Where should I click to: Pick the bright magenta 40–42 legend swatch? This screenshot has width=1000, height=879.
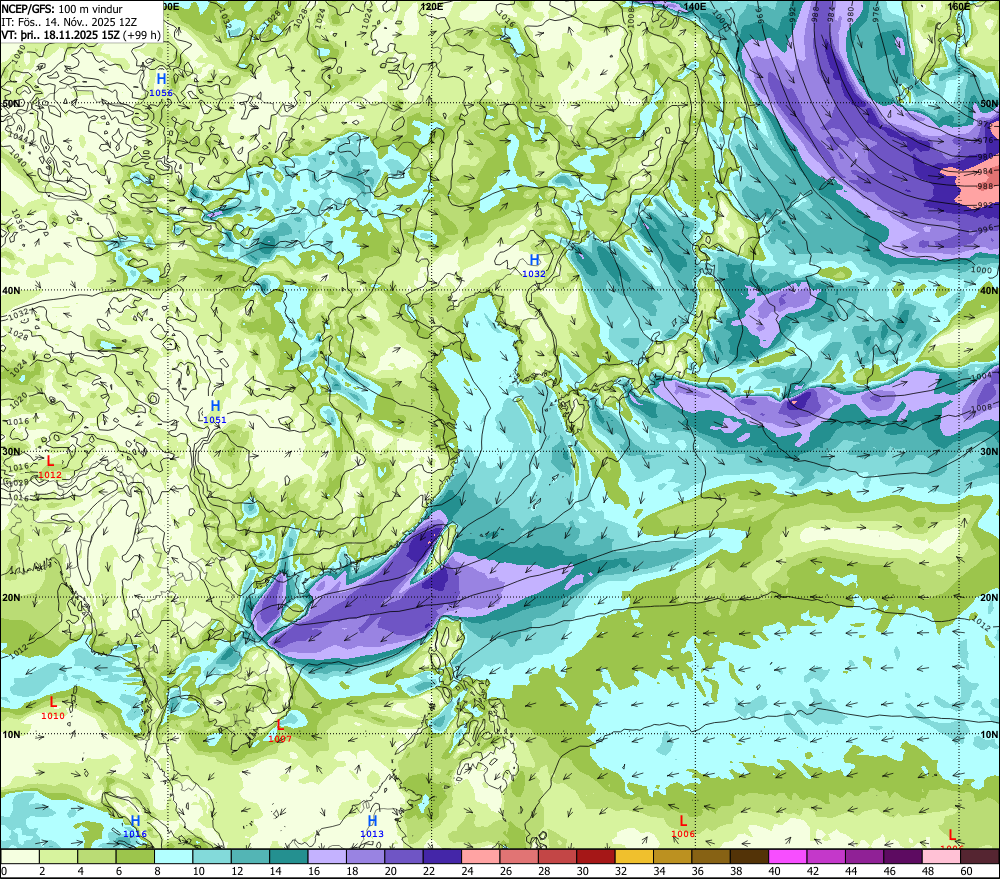[788, 857]
